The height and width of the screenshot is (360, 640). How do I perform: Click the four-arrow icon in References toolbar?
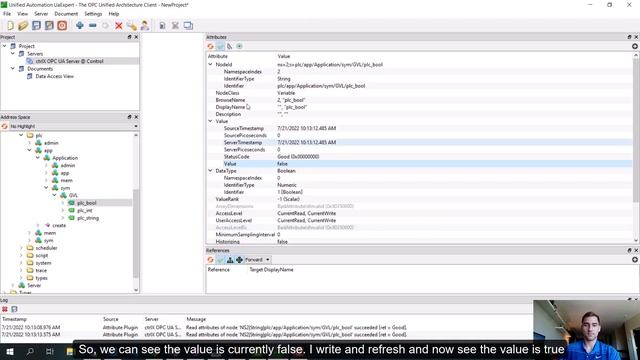tap(239, 260)
